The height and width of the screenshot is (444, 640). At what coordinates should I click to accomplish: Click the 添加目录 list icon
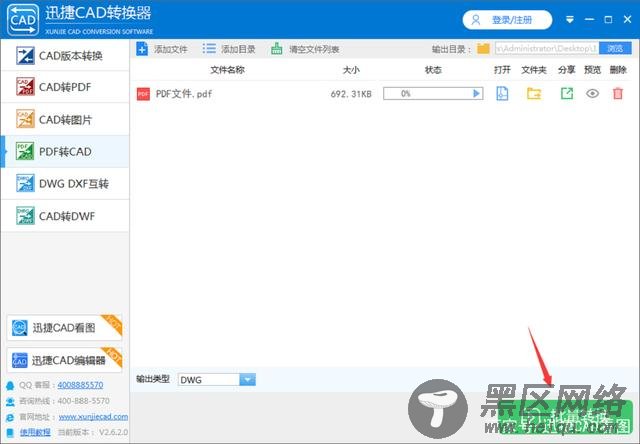[x=209, y=49]
